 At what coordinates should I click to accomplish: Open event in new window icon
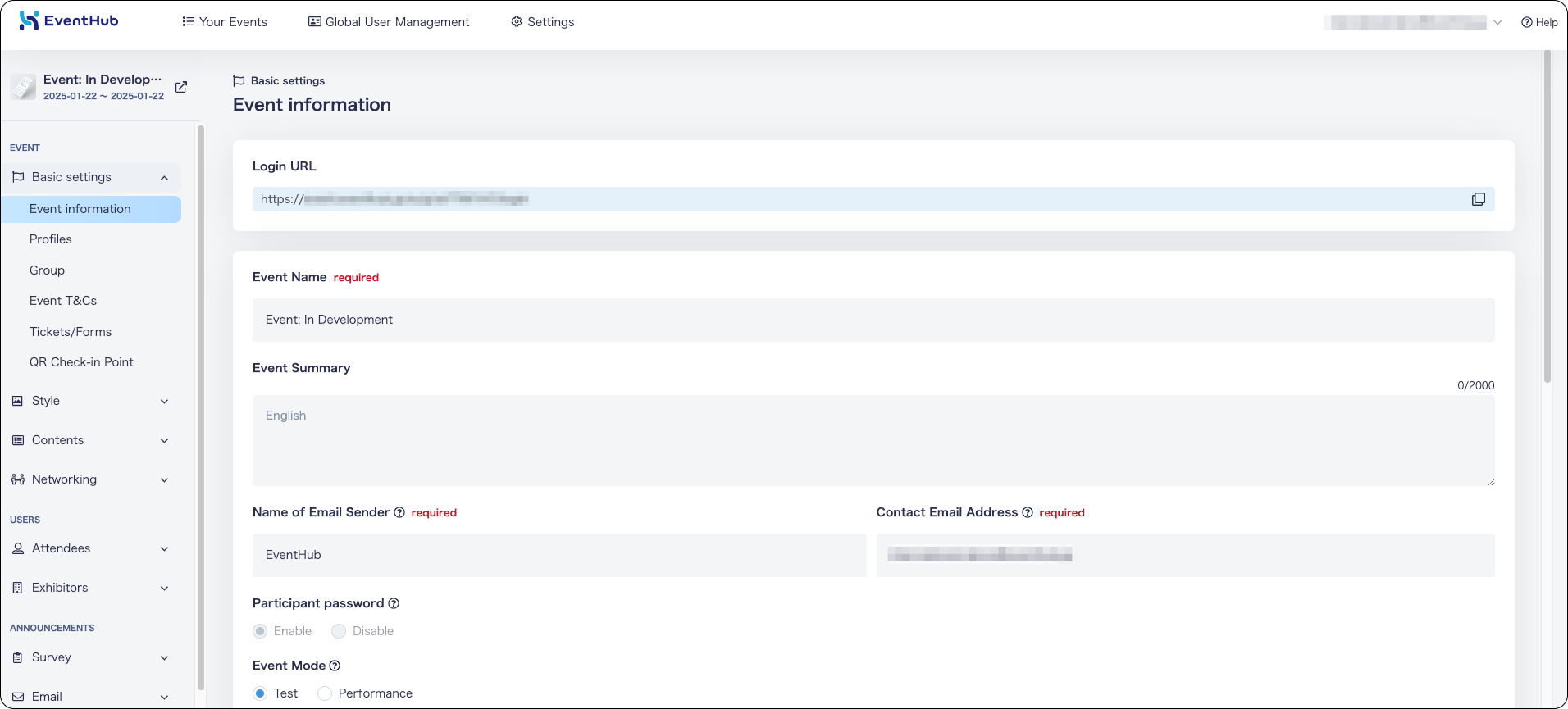tap(181, 87)
